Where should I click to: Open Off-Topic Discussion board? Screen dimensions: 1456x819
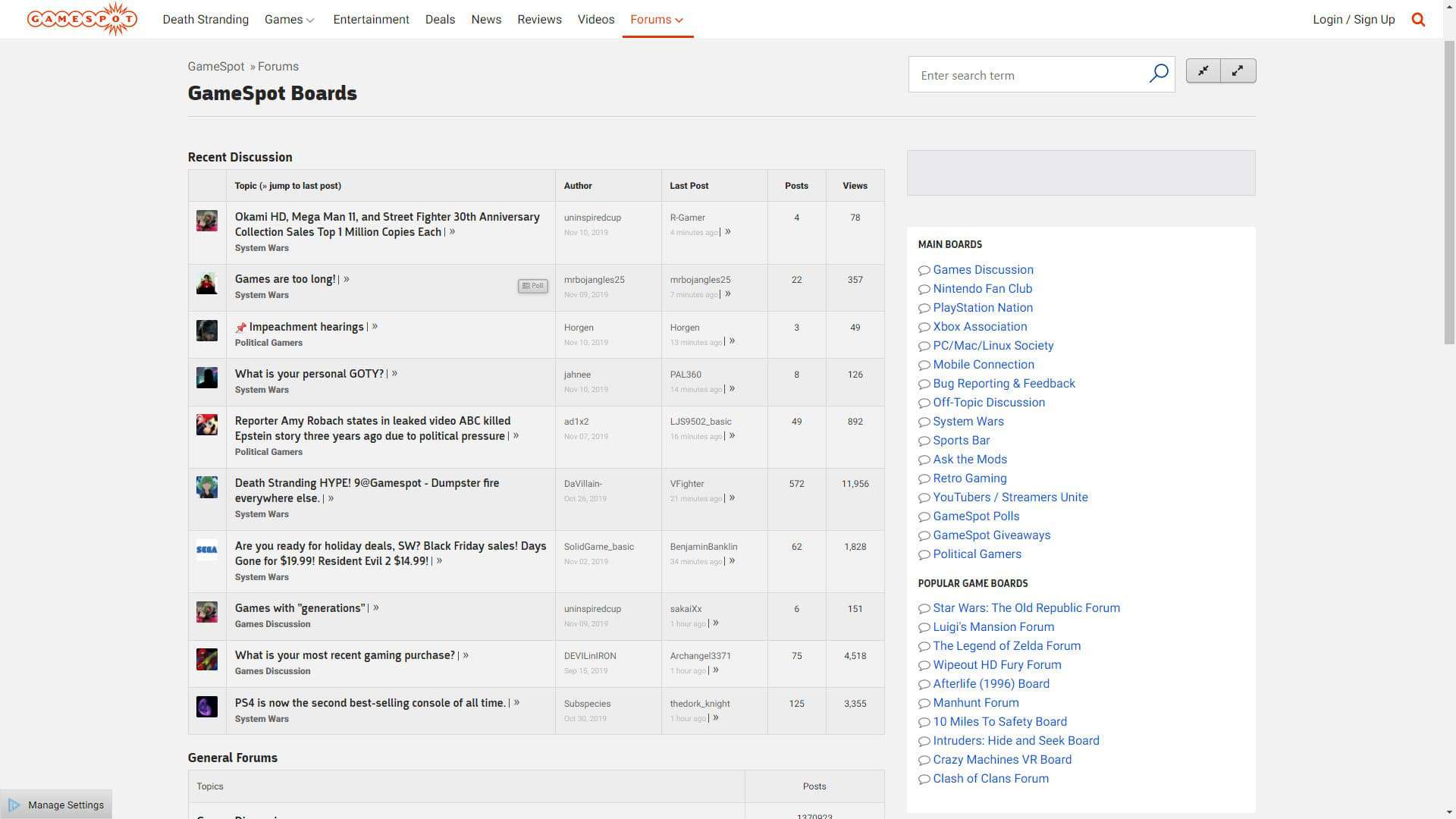pyautogui.click(x=988, y=403)
